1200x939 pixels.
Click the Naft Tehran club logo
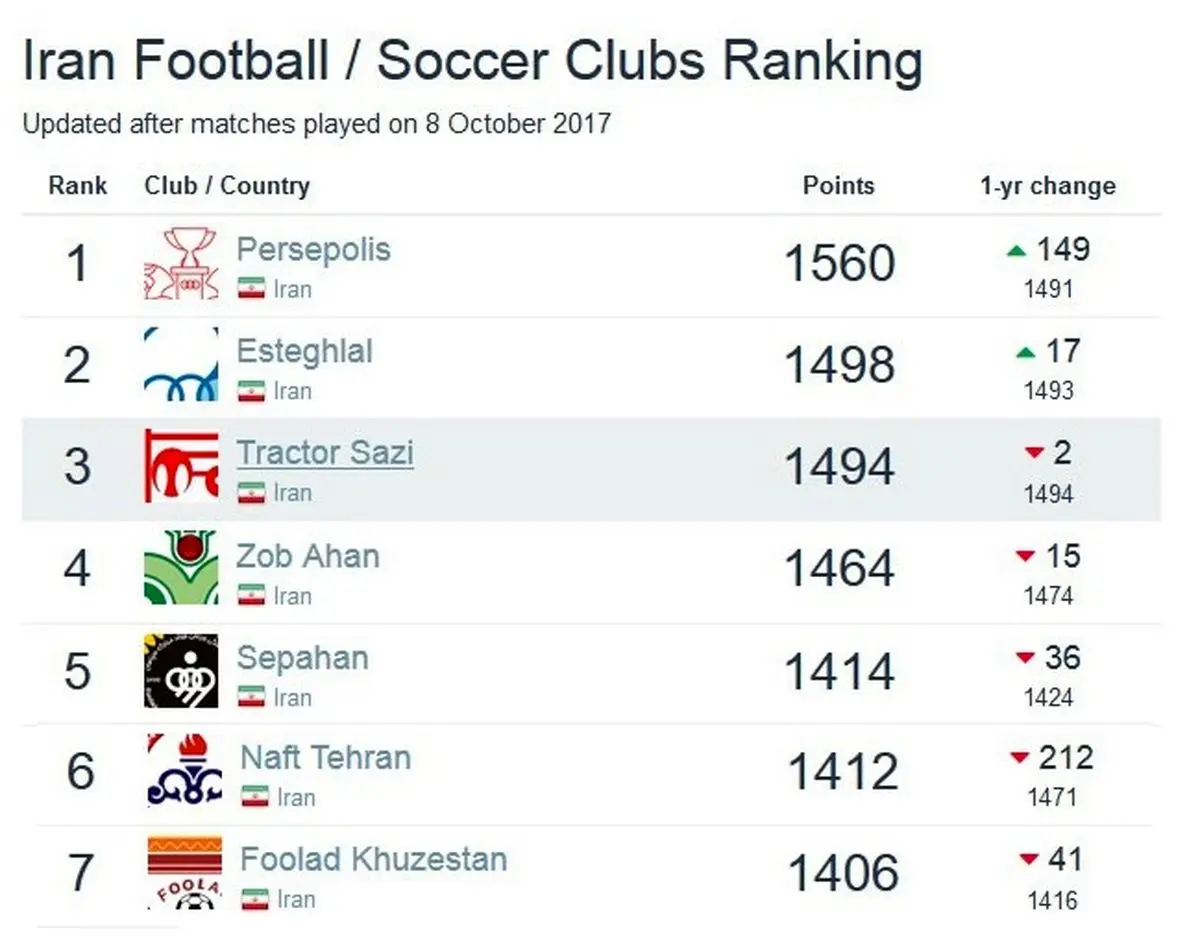coord(185,771)
